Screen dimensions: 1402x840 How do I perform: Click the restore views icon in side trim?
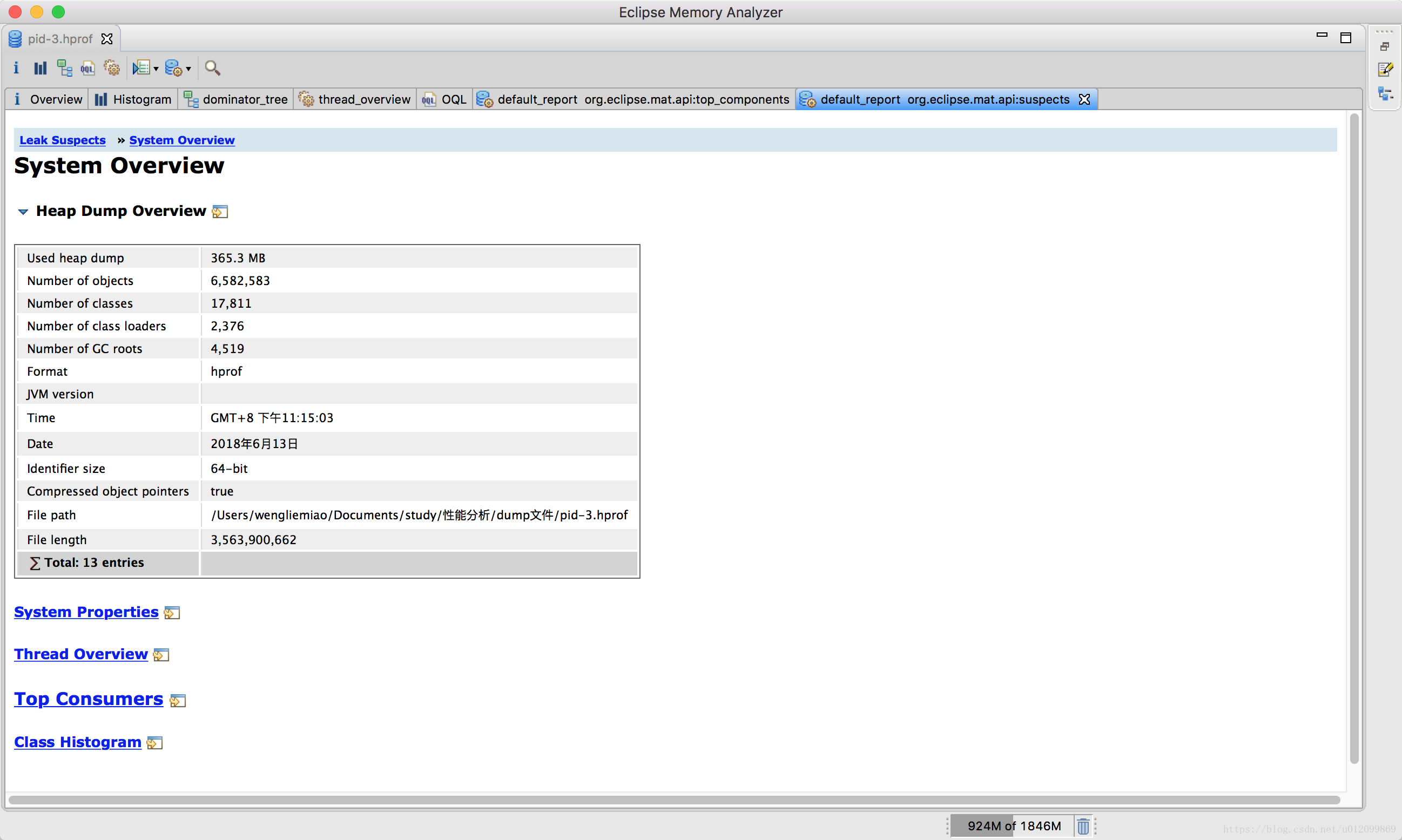(x=1385, y=46)
